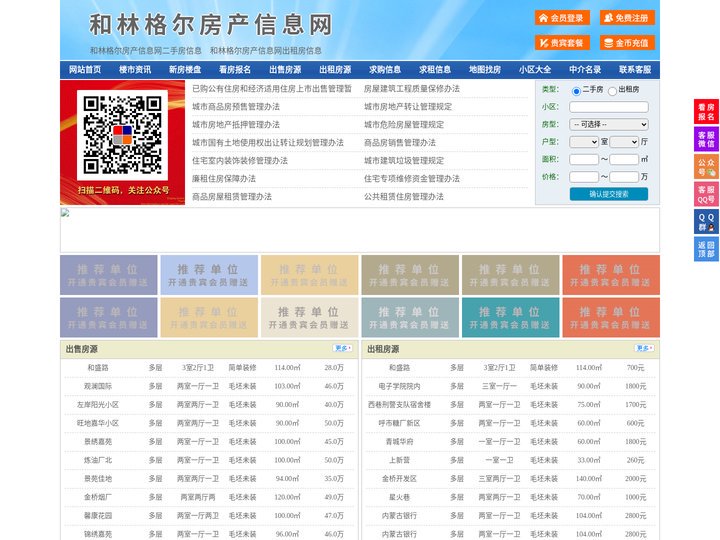720x540 pixels.
Task: Open the 青城华府 rental listing
Action: tap(399, 442)
